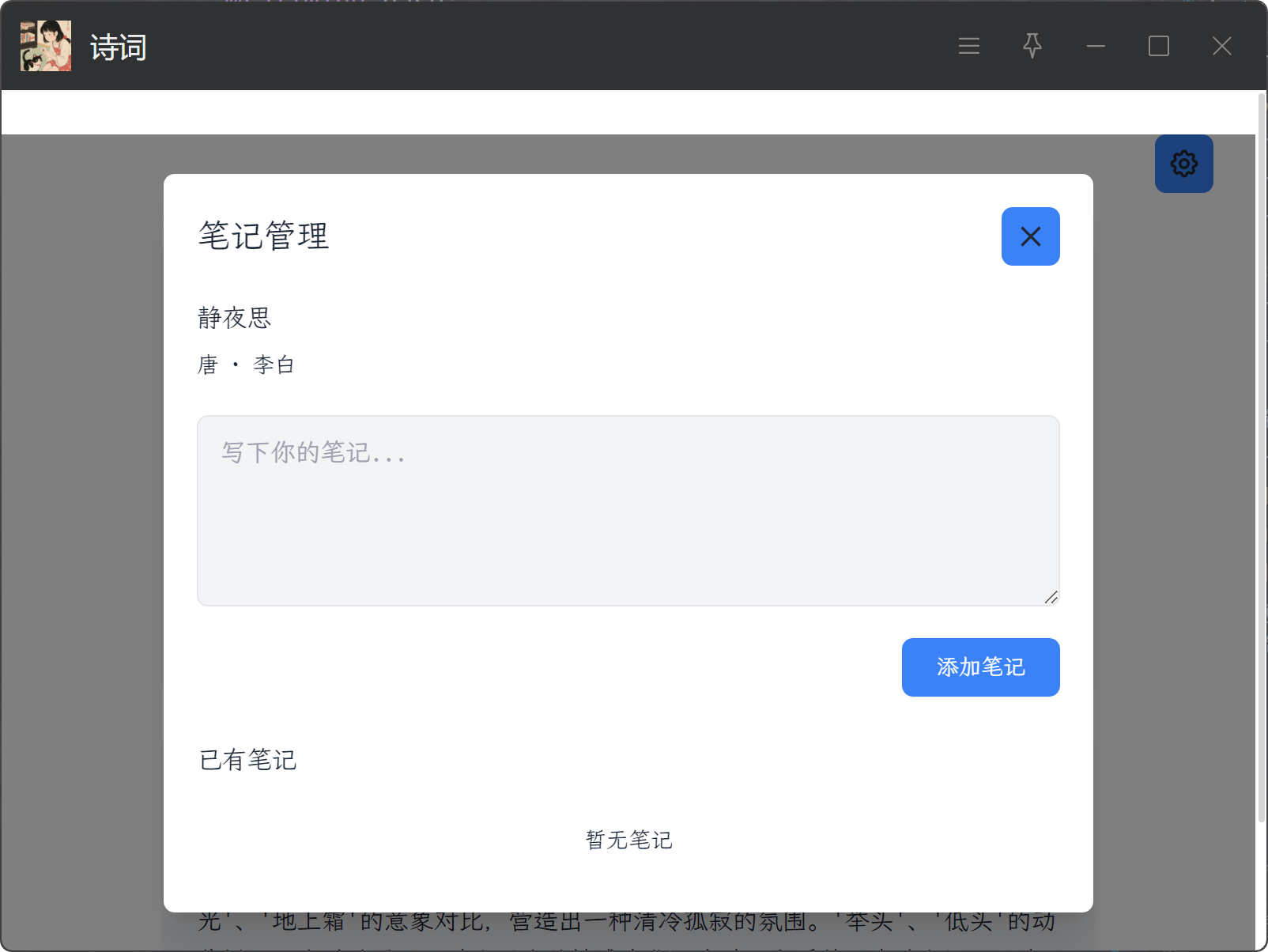
Task: Maximize the 诗词 window
Action: [x=1159, y=46]
